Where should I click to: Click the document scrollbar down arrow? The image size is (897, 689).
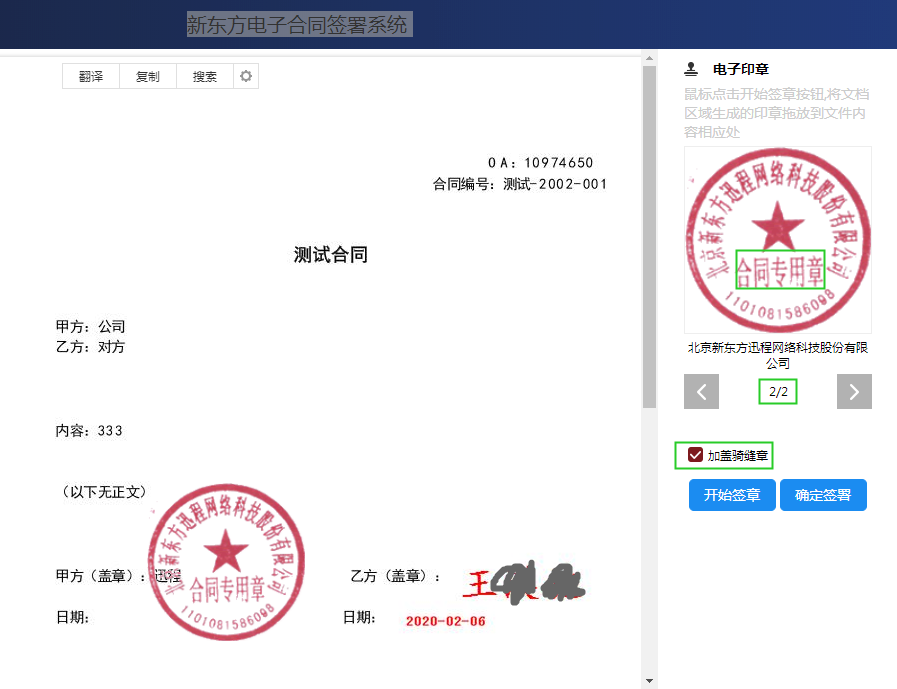tap(649, 681)
